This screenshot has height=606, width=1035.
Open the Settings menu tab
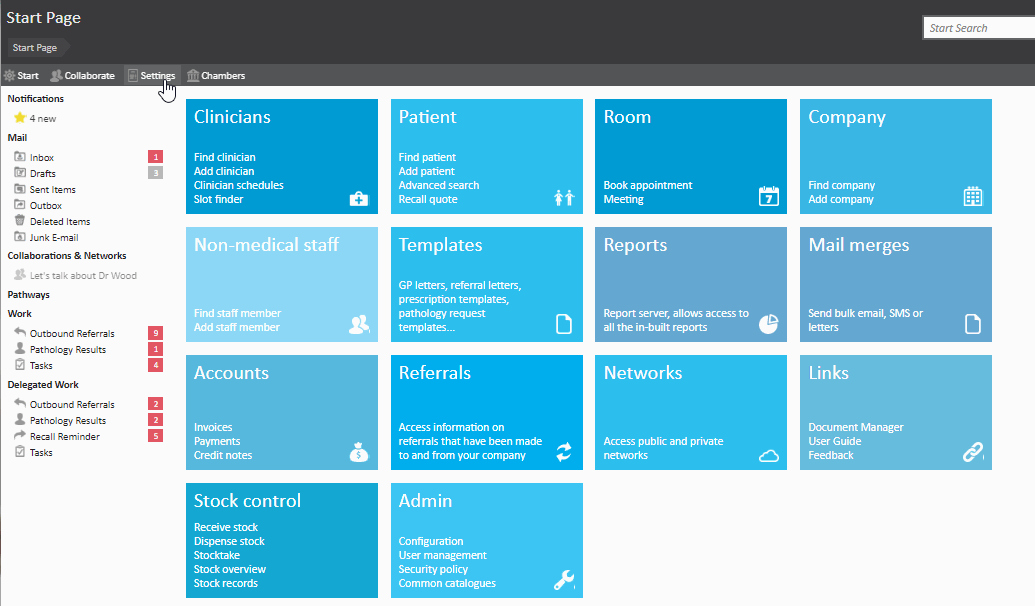[152, 75]
